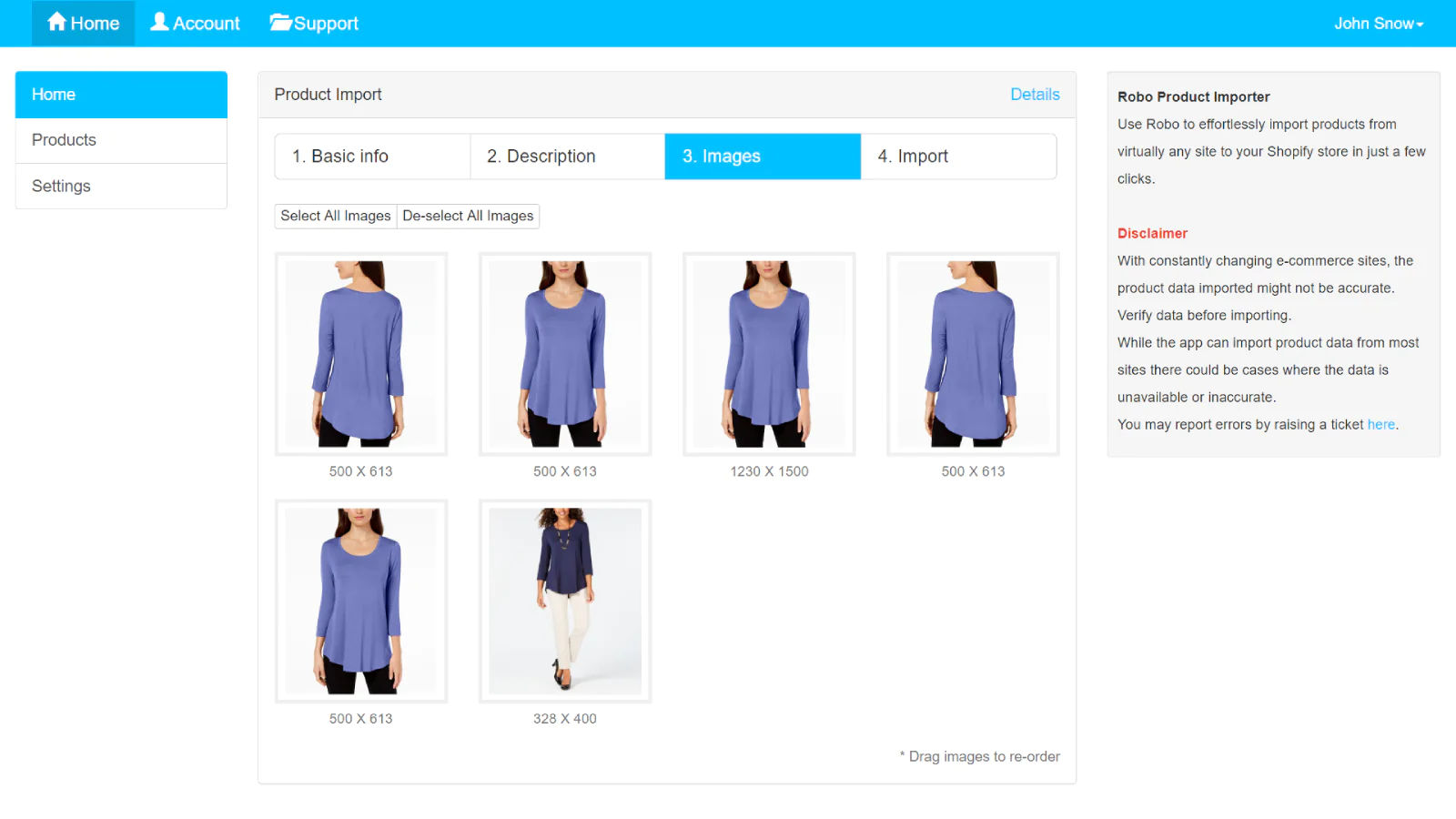
Task: Click the red Disclaimer heading
Action: (x=1152, y=234)
